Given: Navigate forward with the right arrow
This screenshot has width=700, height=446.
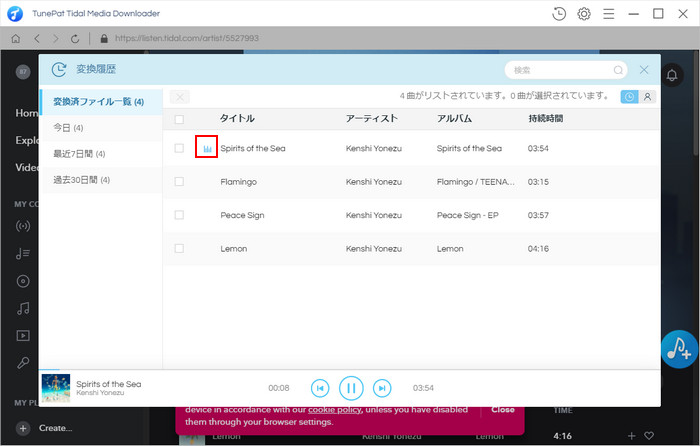Looking at the screenshot, I should (x=56, y=38).
